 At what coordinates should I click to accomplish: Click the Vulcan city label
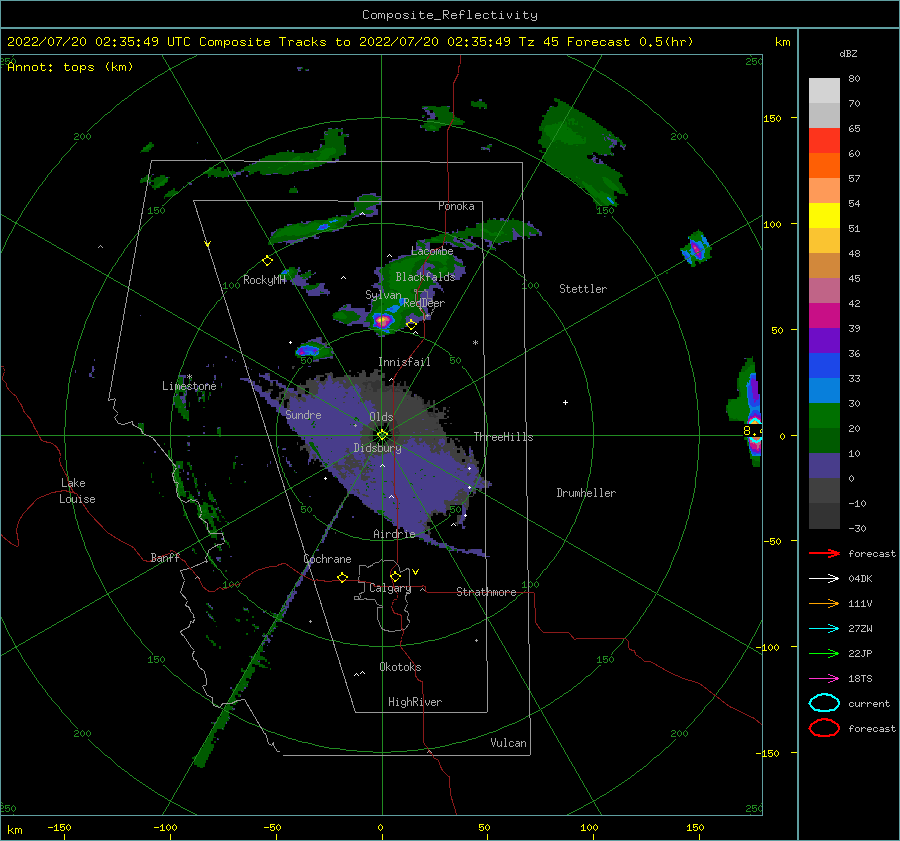click(508, 743)
